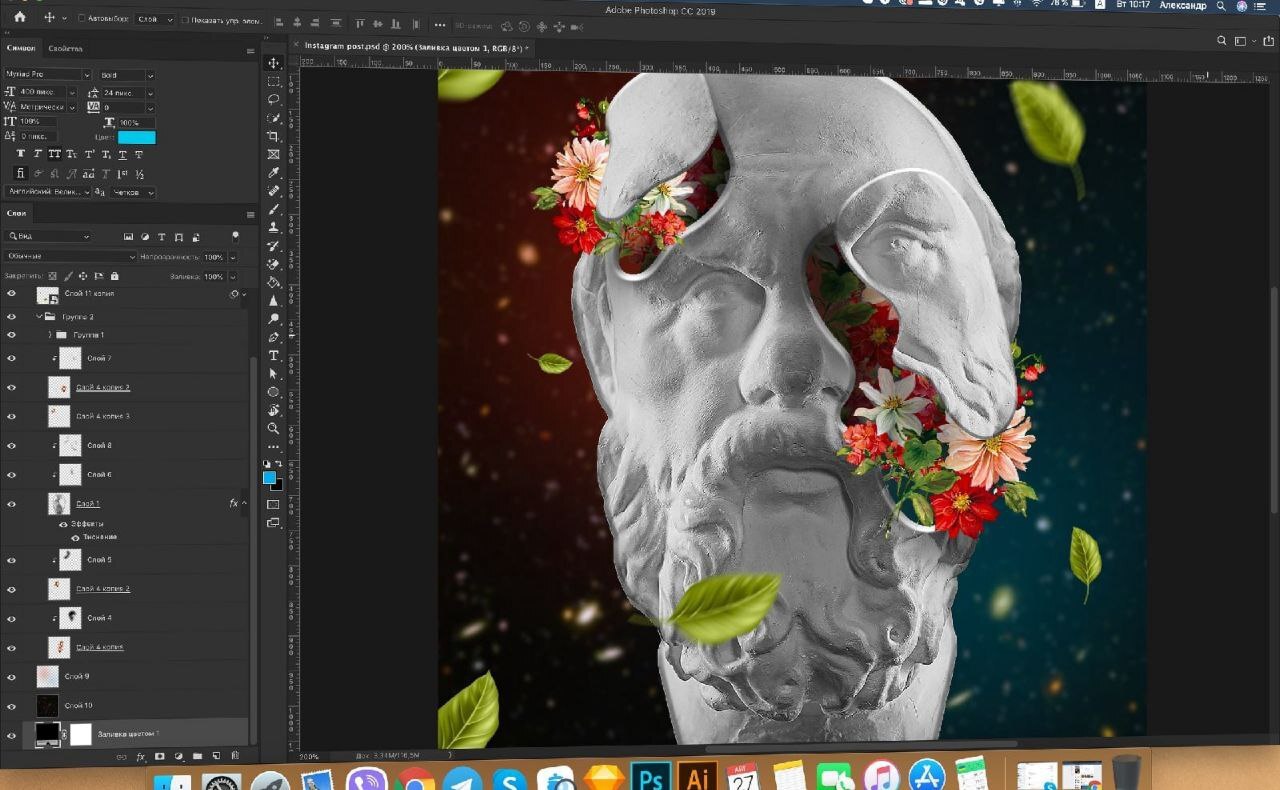Viewport: 1280px width, 790px height.
Task: Select the Move tool in the toolbar
Action: pos(273,63)
